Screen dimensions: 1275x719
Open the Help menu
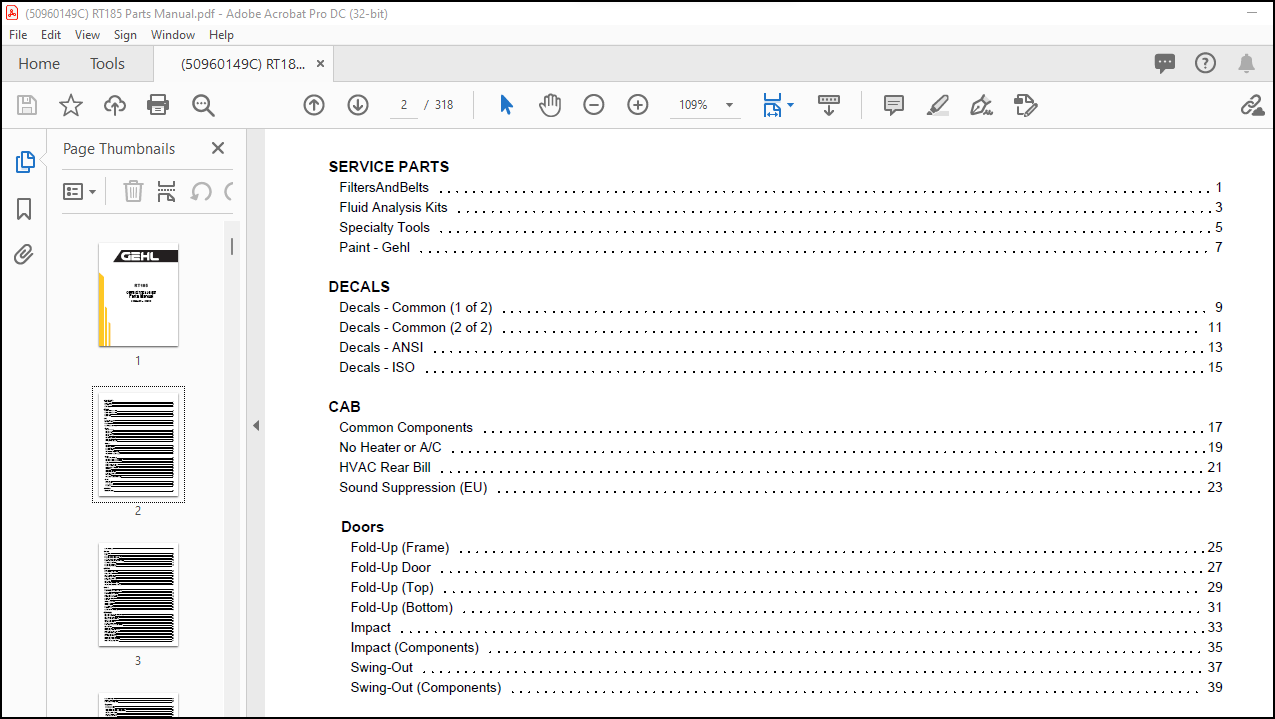221,34
